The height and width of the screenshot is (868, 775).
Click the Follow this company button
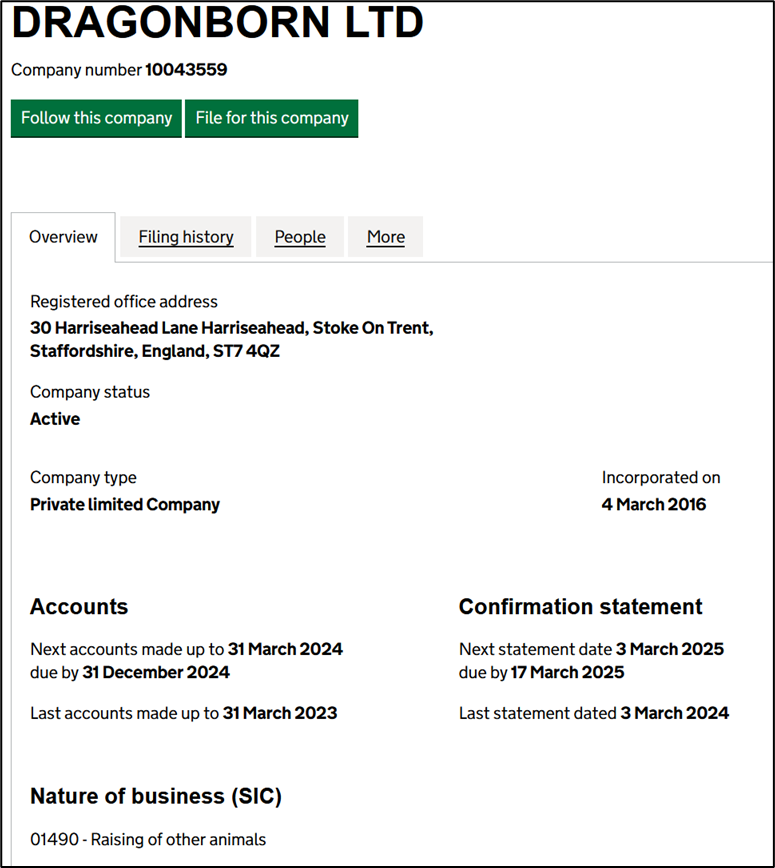(x=96, y=118)
